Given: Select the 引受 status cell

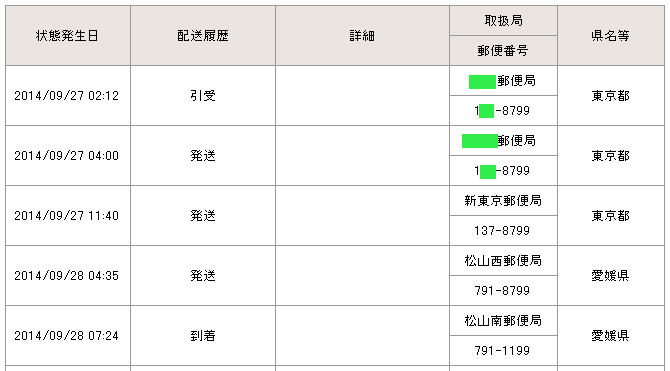Looking at the screenshot, I should coord(203,96).
